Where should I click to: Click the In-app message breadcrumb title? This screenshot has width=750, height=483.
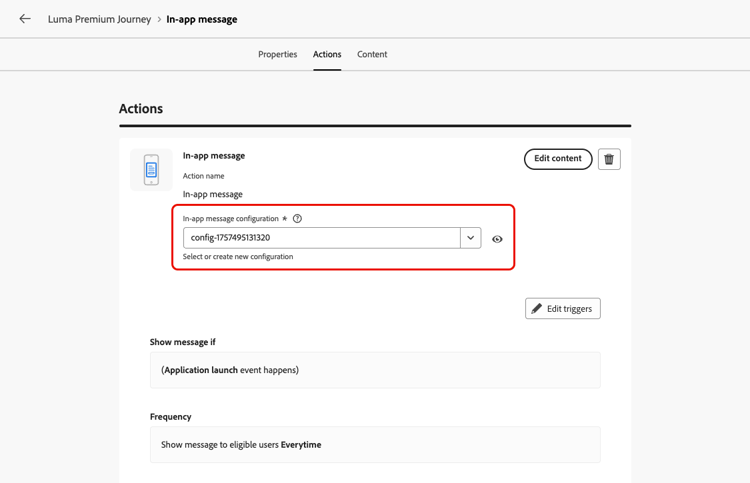coord(202,19)
